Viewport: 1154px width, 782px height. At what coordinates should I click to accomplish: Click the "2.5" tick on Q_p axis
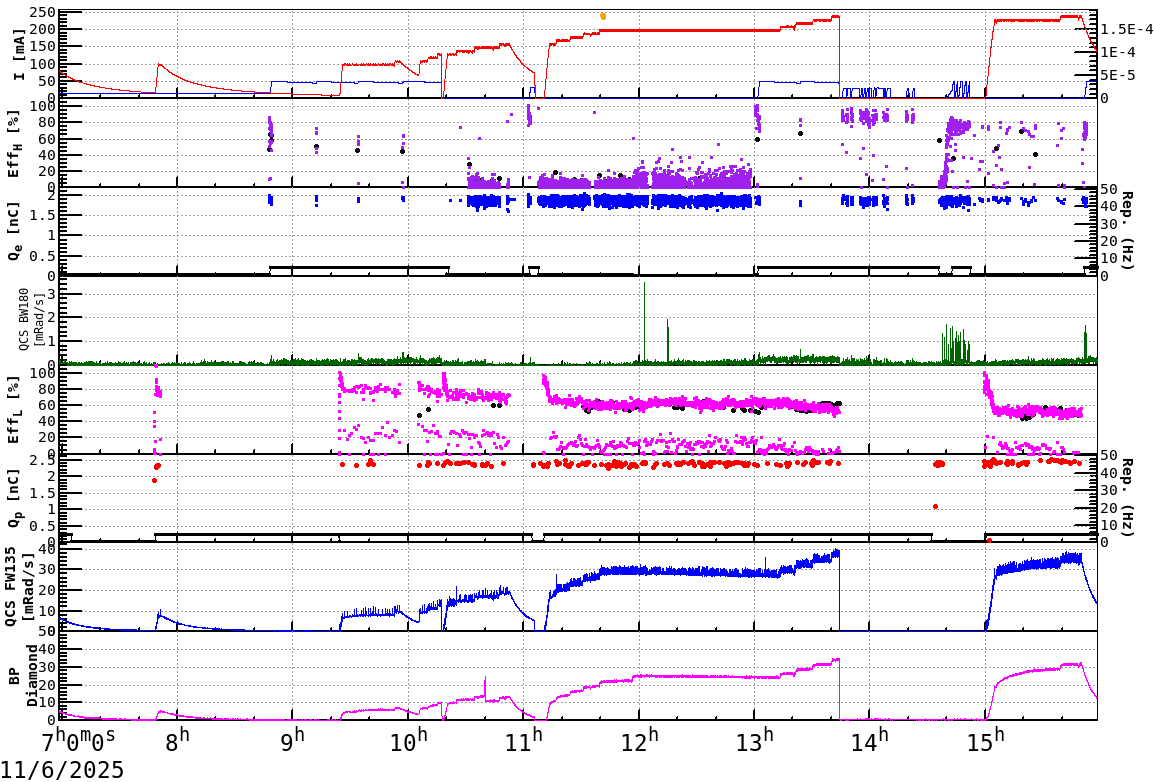(x=43, y=460)
